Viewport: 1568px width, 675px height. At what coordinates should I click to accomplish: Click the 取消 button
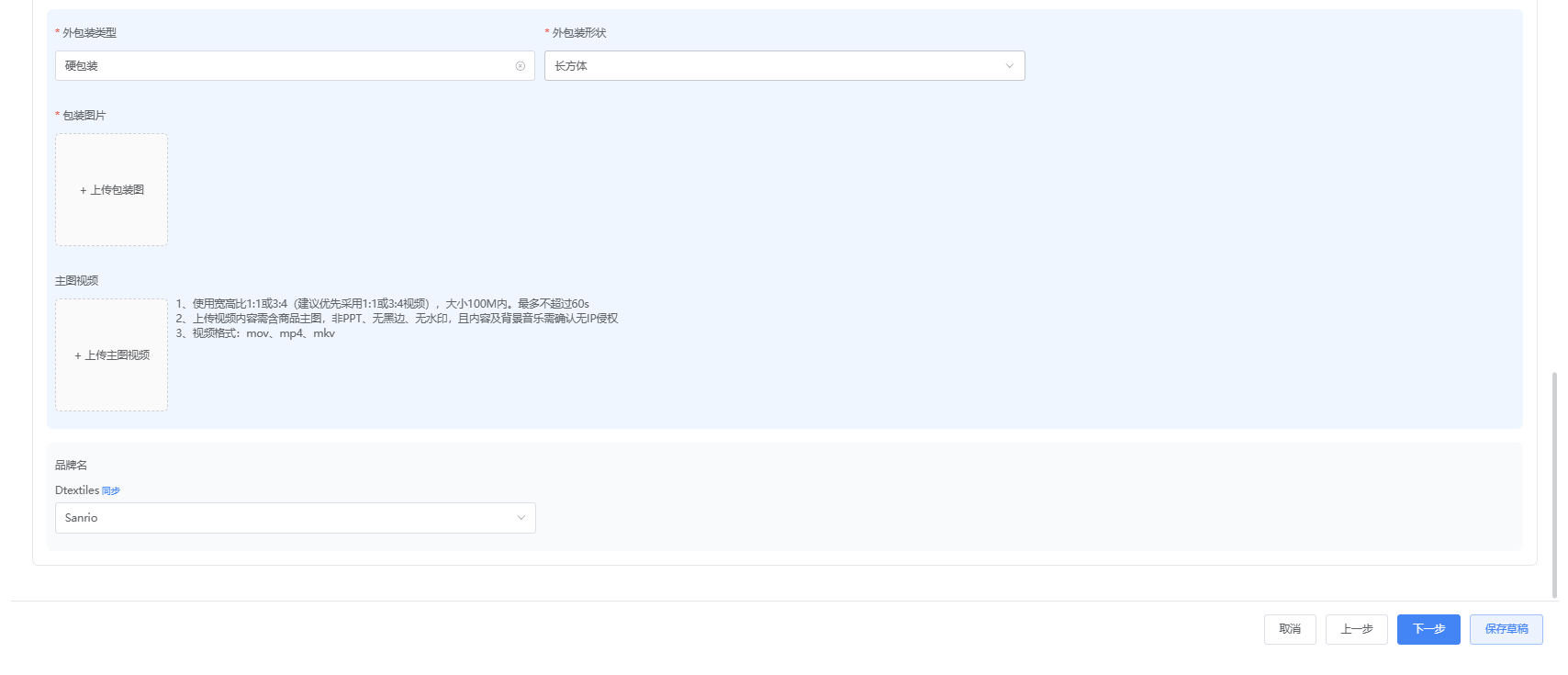coord(1290,629)
